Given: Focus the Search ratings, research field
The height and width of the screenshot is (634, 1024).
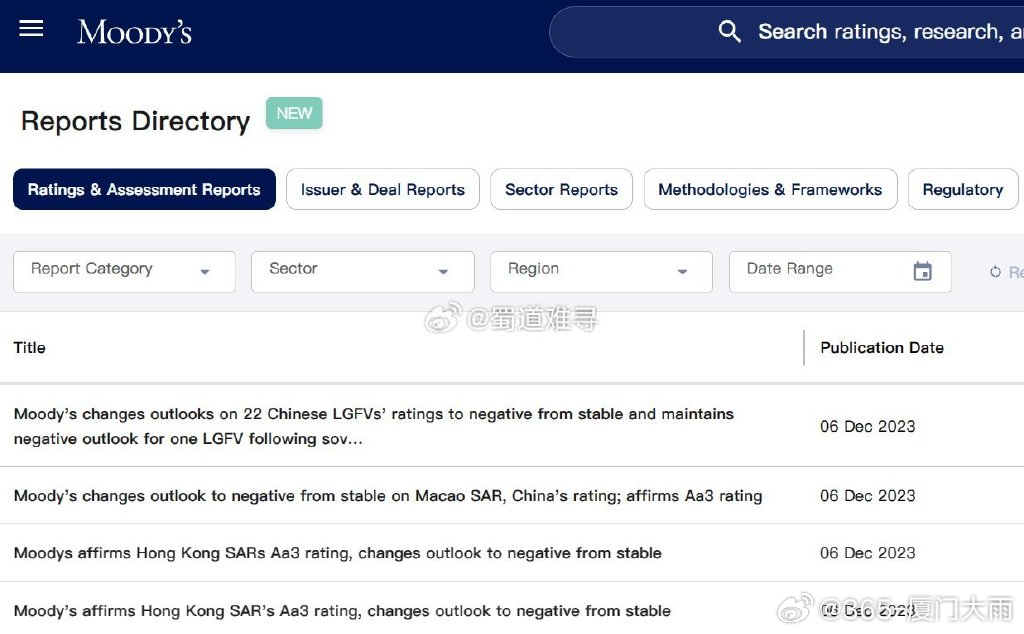Looking at the screenshot, I should pyautogui.click(x=787, y=32).
